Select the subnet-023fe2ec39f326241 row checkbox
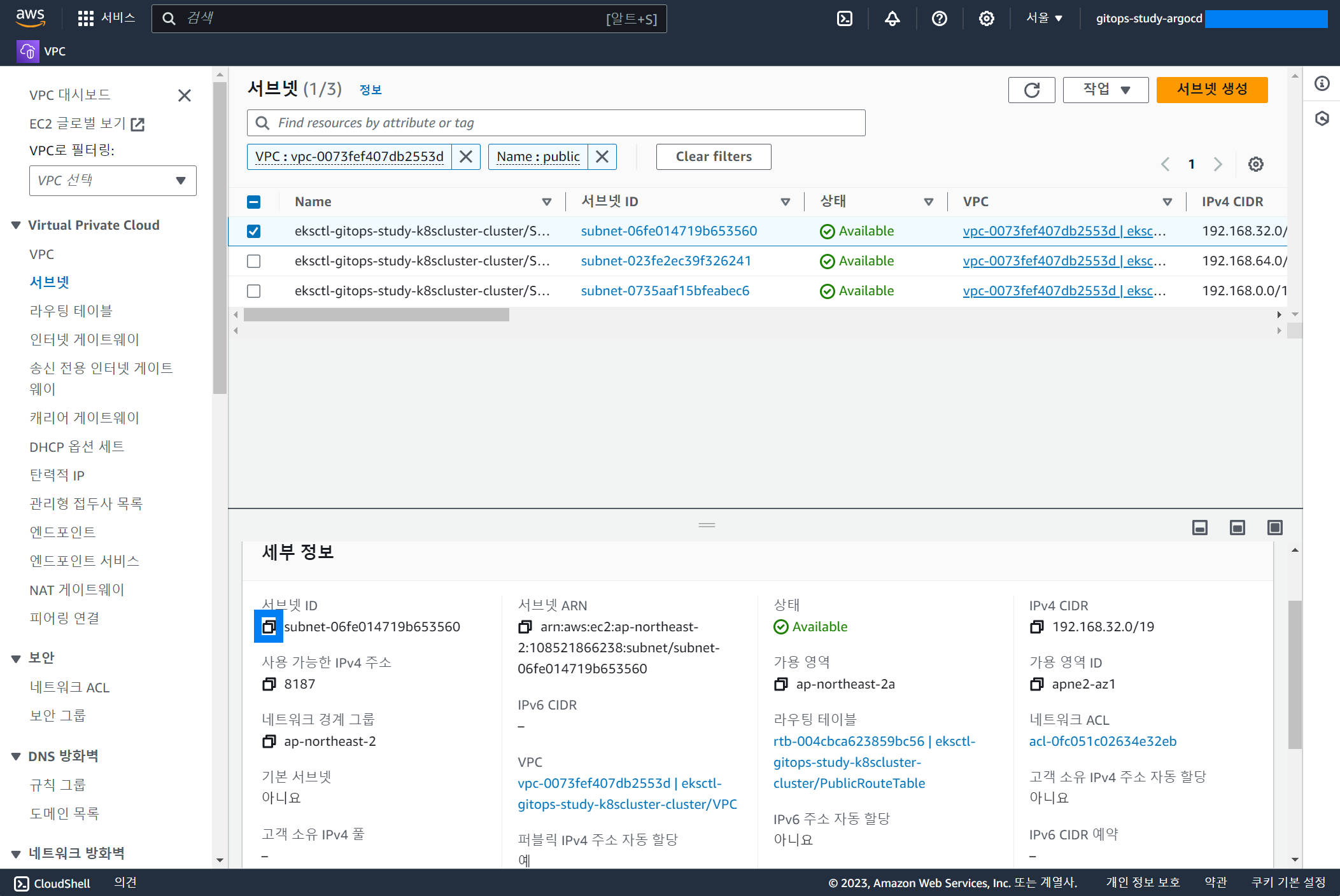This screenshot has width=1340, height=896. (x=253, y=261)
